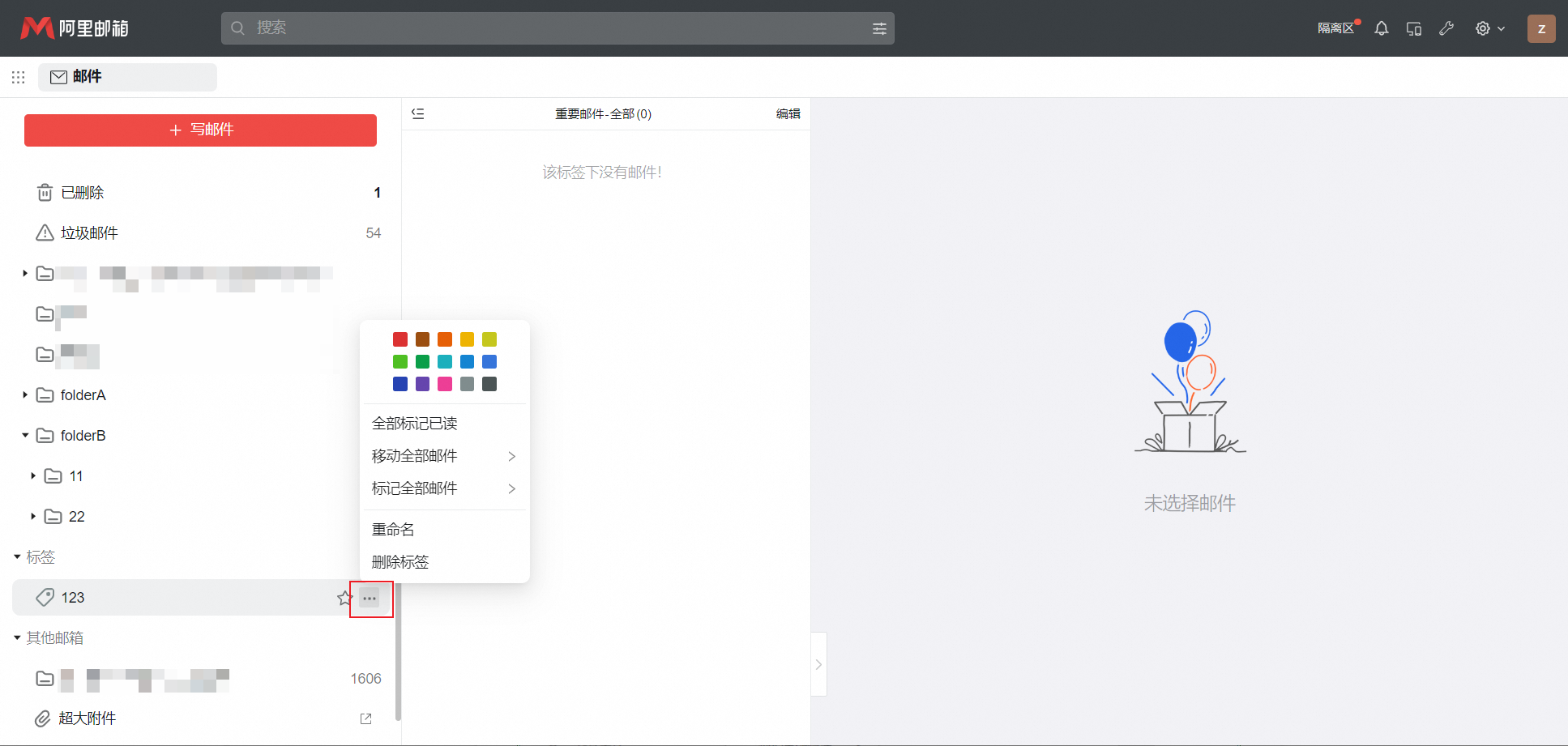
Task: Pick the red color swatch
Action: 400,339
